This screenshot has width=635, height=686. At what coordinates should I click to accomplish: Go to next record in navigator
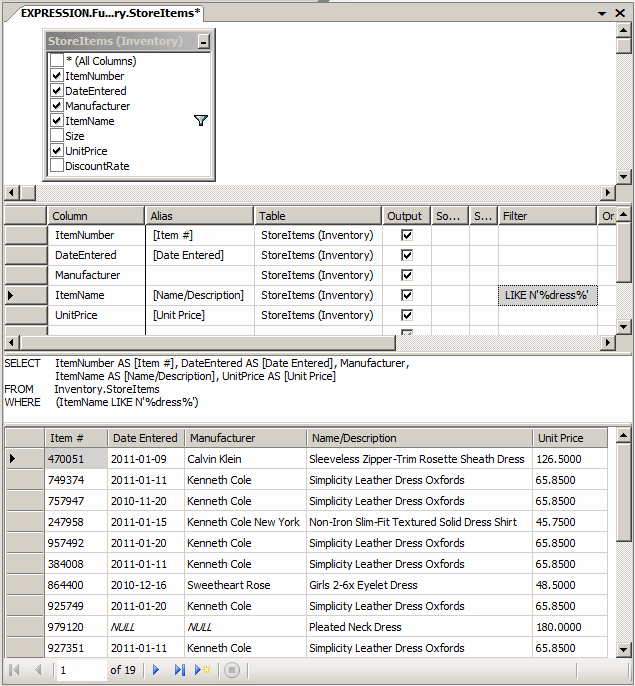(x=156, y=669)
